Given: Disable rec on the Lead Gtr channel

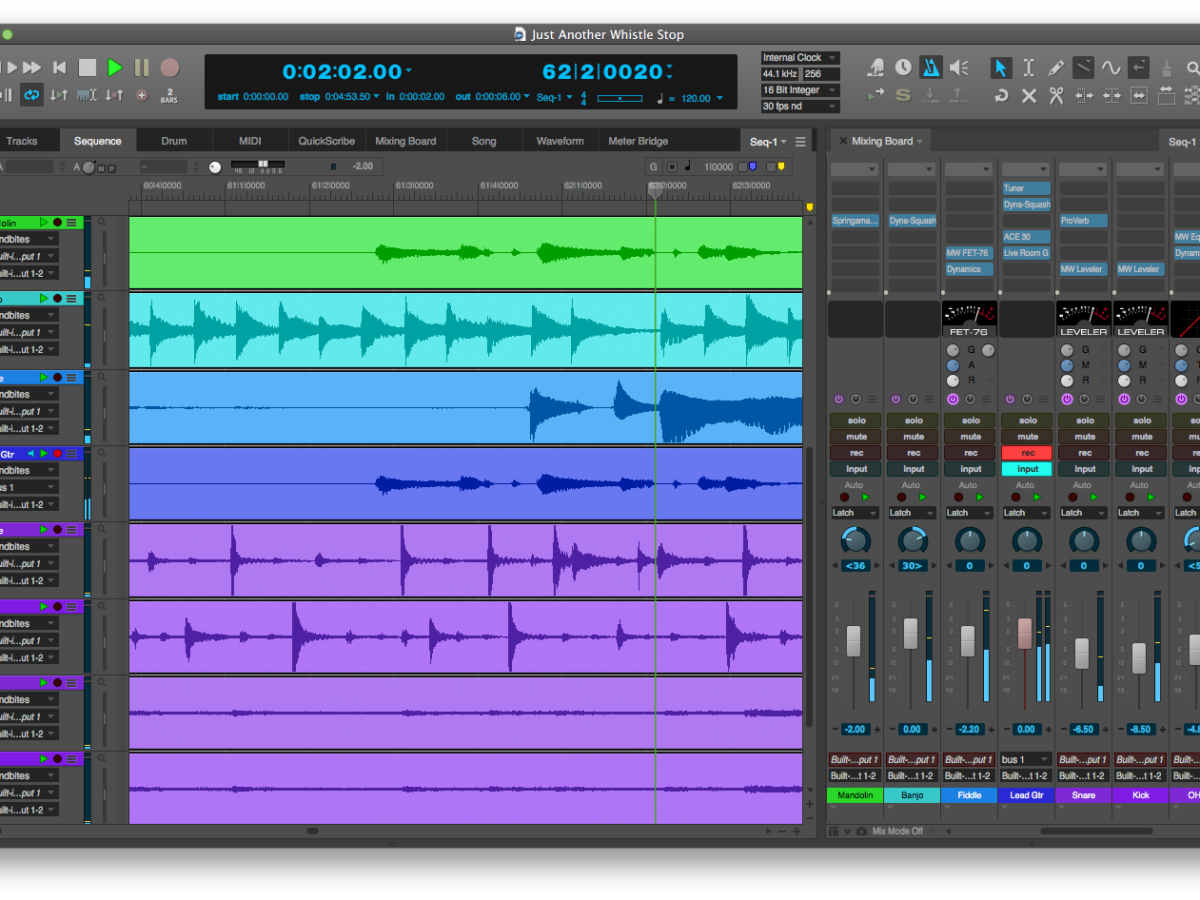Looking at the screenshot, I should coord(1027,453).
